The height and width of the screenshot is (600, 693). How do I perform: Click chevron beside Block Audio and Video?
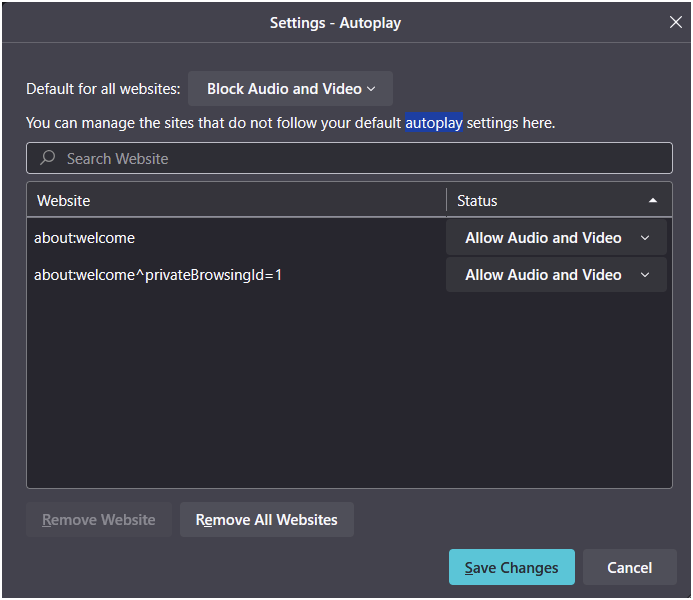coord(371,89)
